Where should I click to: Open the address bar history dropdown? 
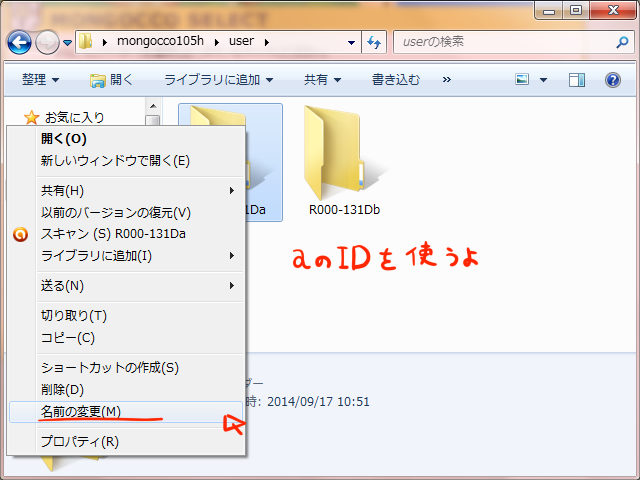pos(351,43)
